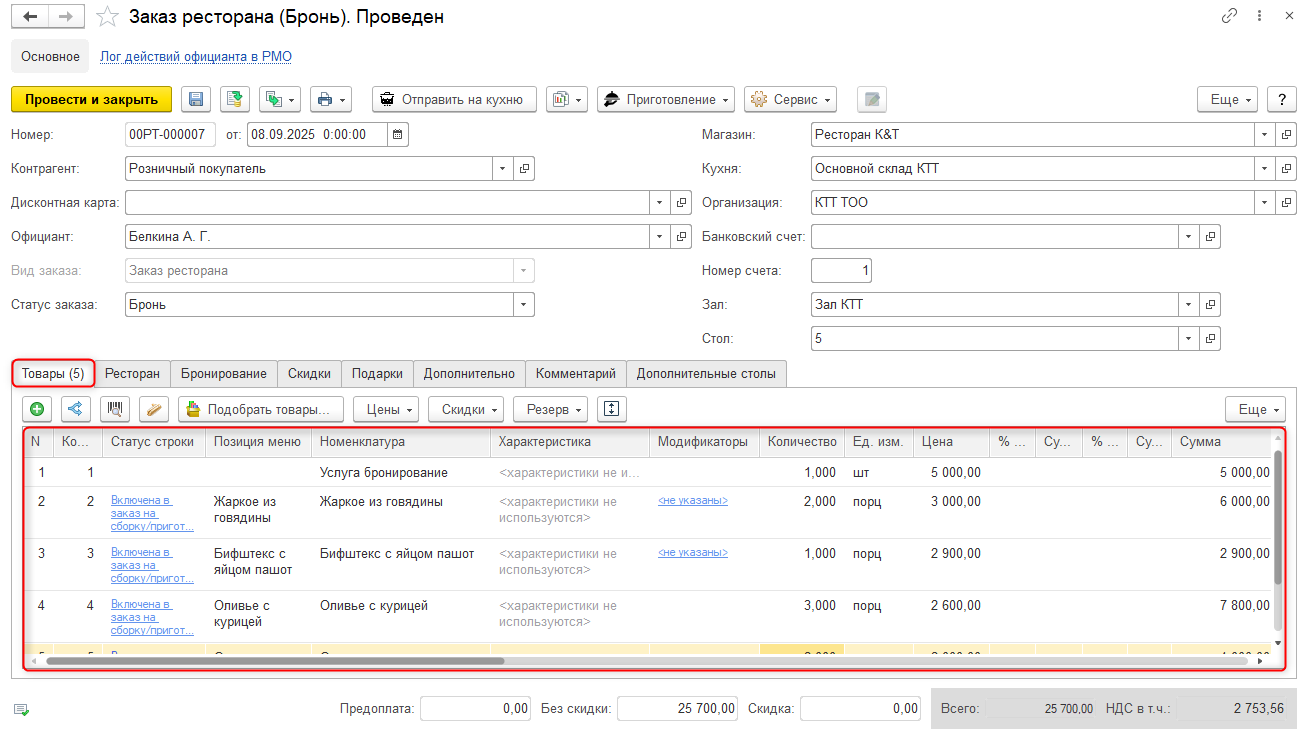Click <не указаны> link for Бифштекс row
Screen dimensions: 1309x737
[x=693, y=552]
